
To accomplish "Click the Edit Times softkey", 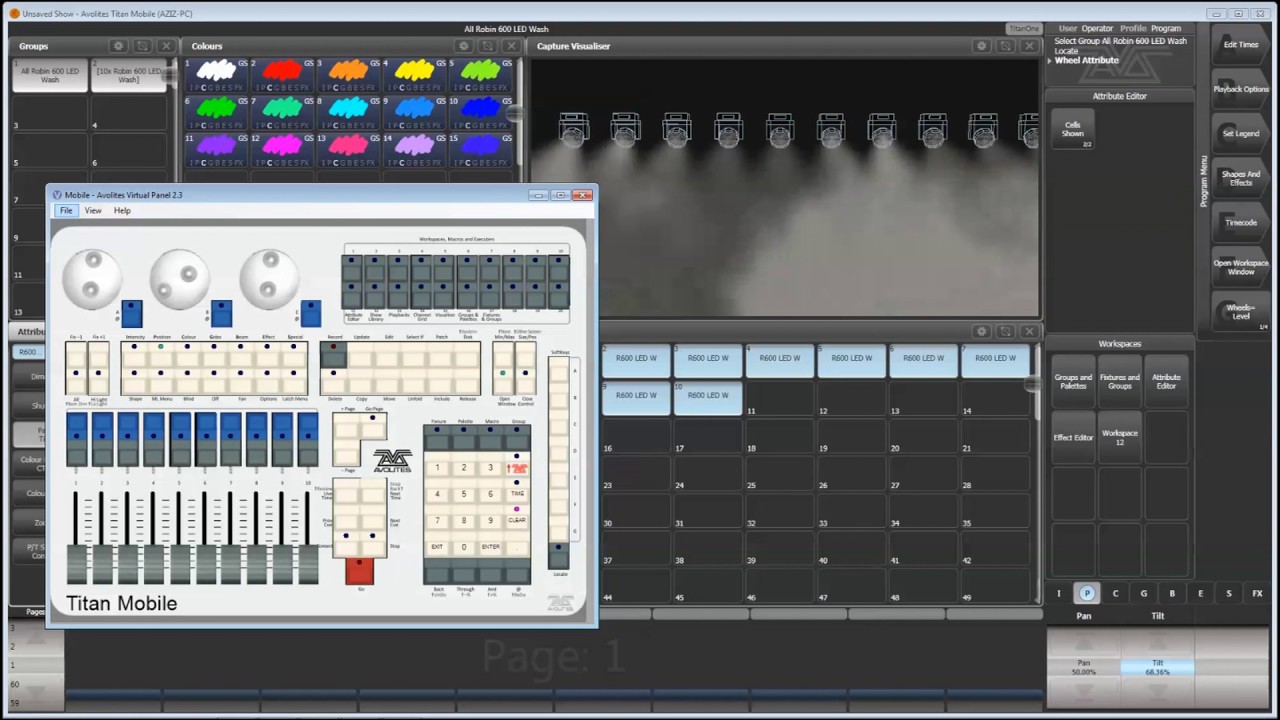I will pyautogui.click(x=1241, y=45).
